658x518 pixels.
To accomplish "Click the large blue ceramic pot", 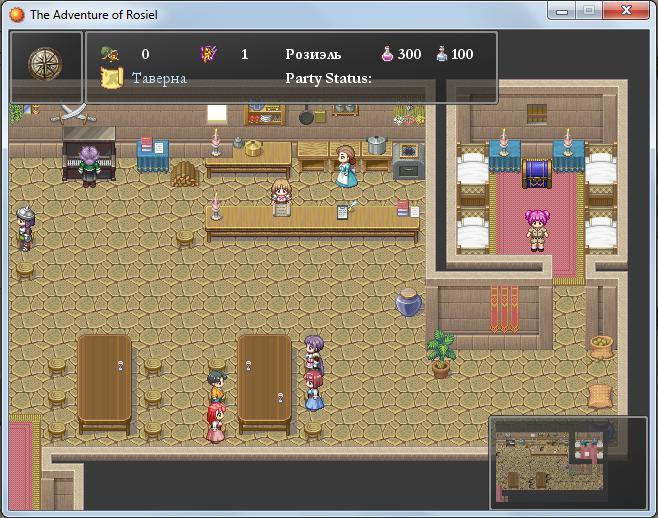I will (408, 302).
